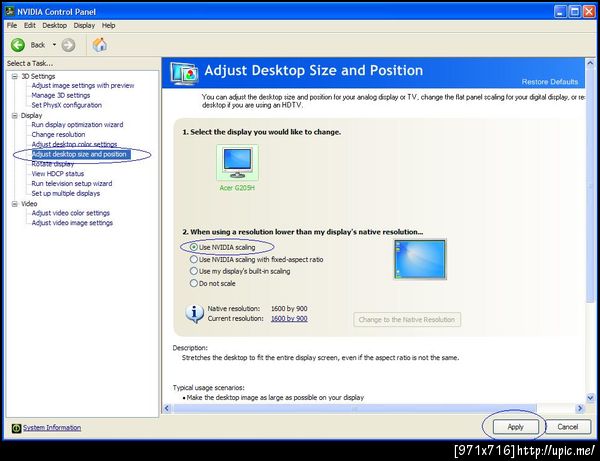Collapse the Video tree node
This screenshot has height=461, width=600.
pos(15,204)
